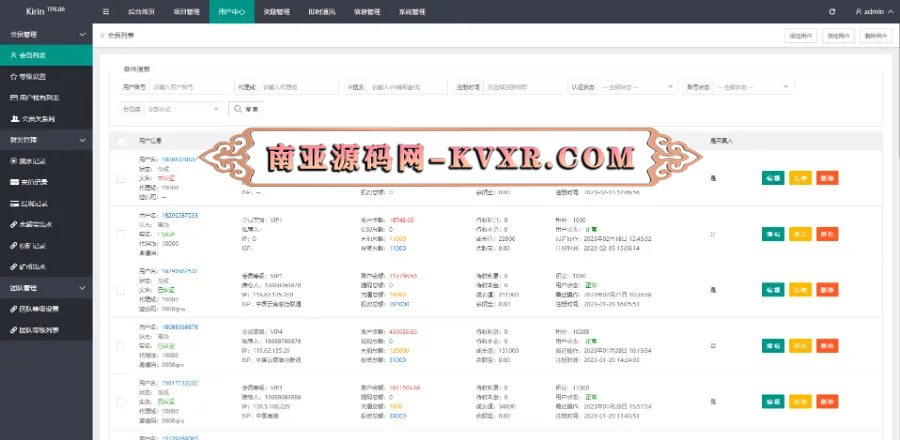This screenshot has width=900, height=440.
Task: Click green 编辑 button for user 15611112222
Action: click(773, 402)
